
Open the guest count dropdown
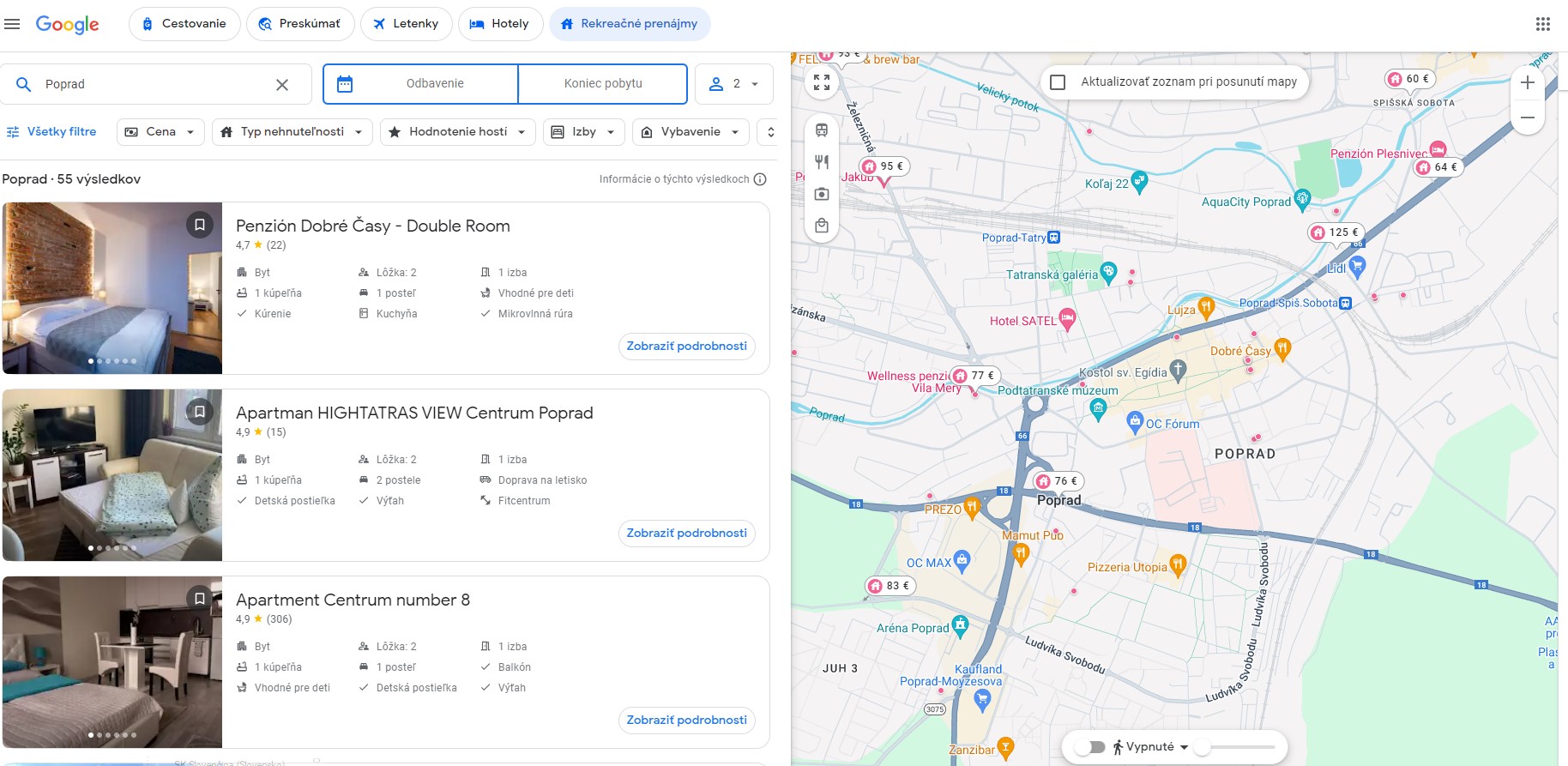coord(734,84)
